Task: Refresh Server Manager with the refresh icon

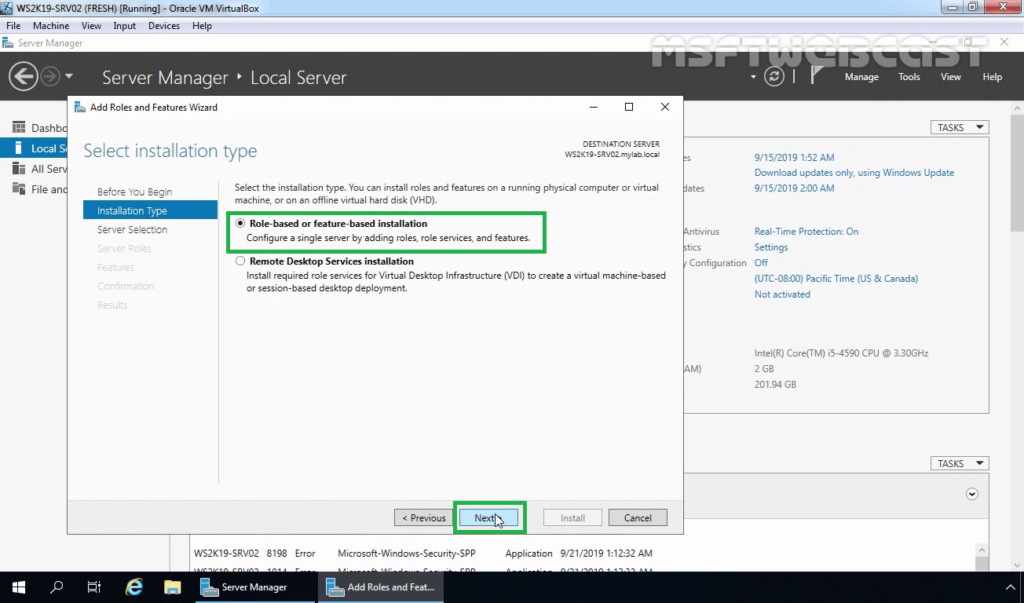Action: tap(774, 76)
